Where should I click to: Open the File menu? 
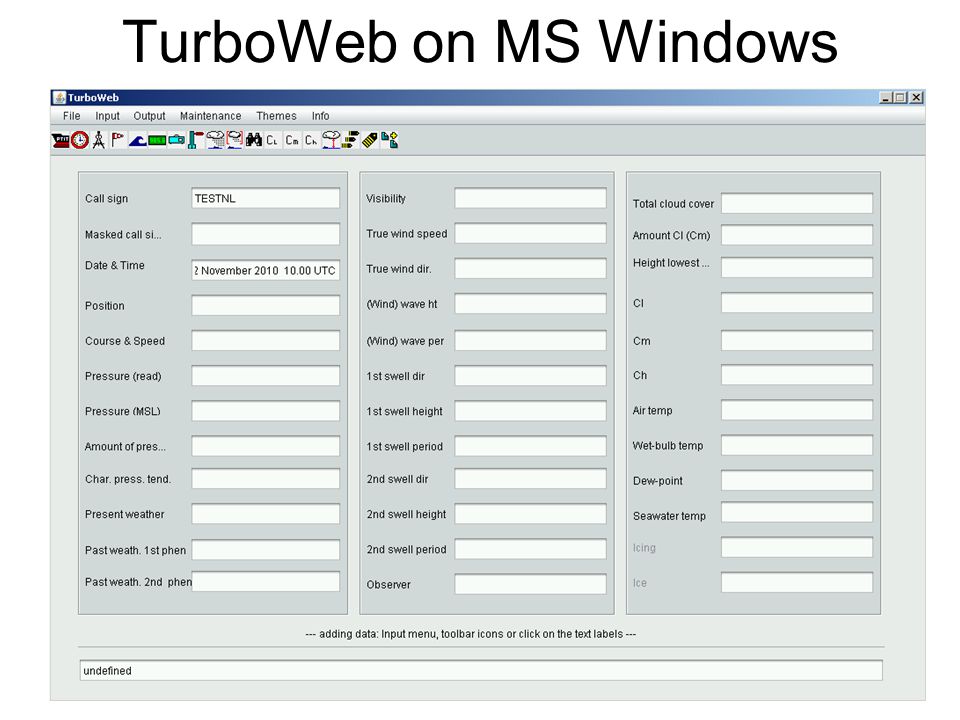tap(72, 116)
